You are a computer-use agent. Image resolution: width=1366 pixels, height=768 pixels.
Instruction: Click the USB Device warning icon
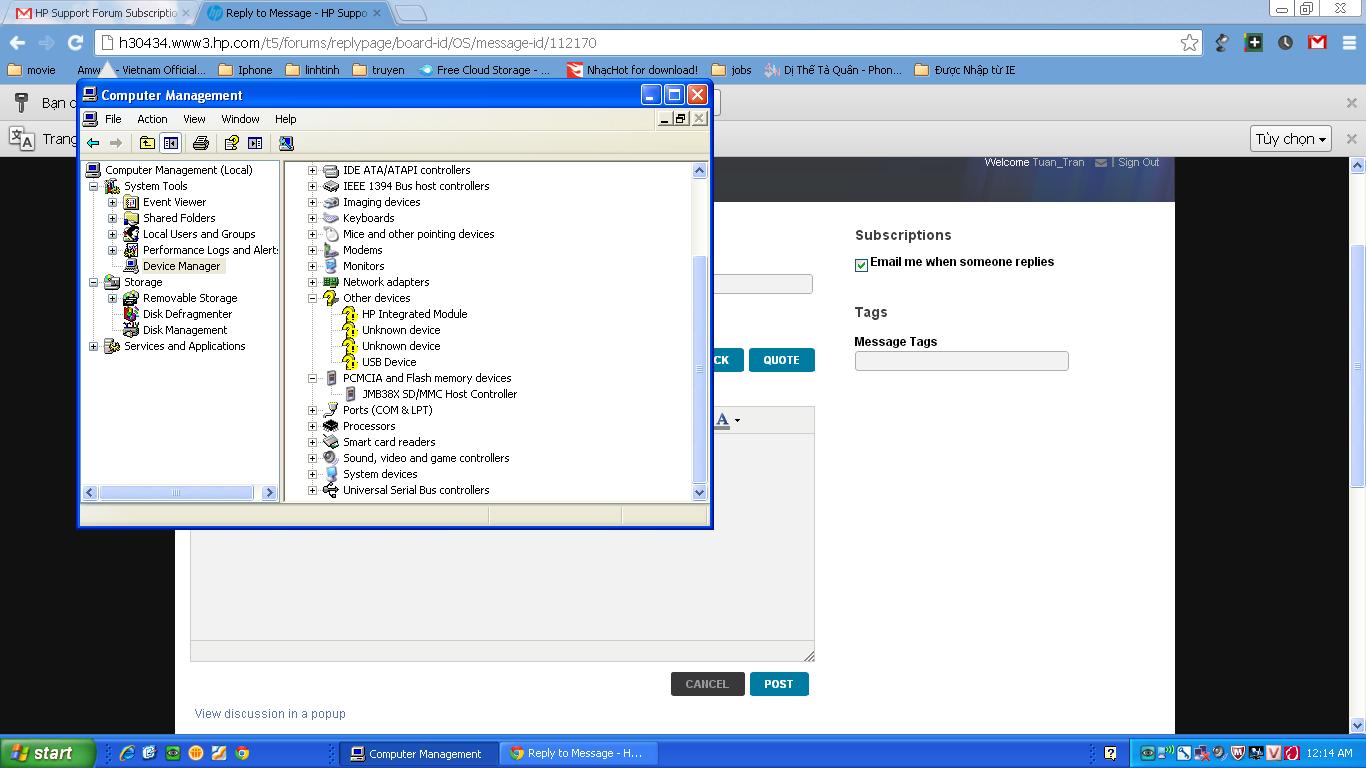point(350,362)
